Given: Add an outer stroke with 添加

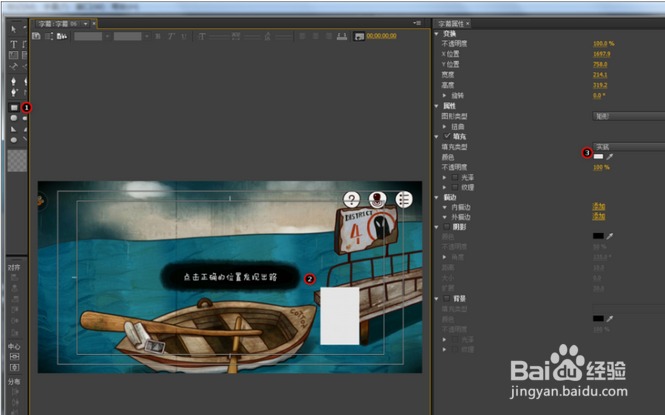Looking at the screenshot, I should tap(598, 217).
